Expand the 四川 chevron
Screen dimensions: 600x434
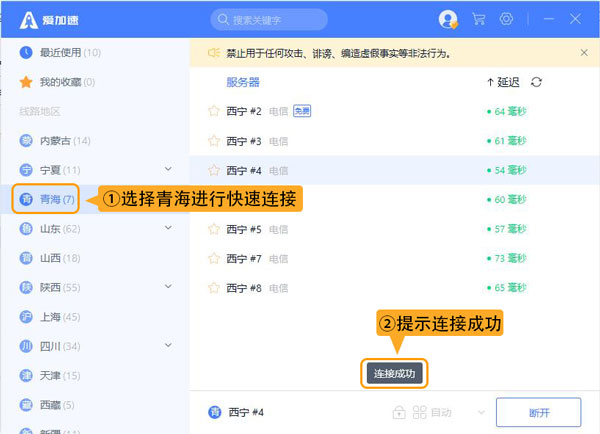point(168,345)
